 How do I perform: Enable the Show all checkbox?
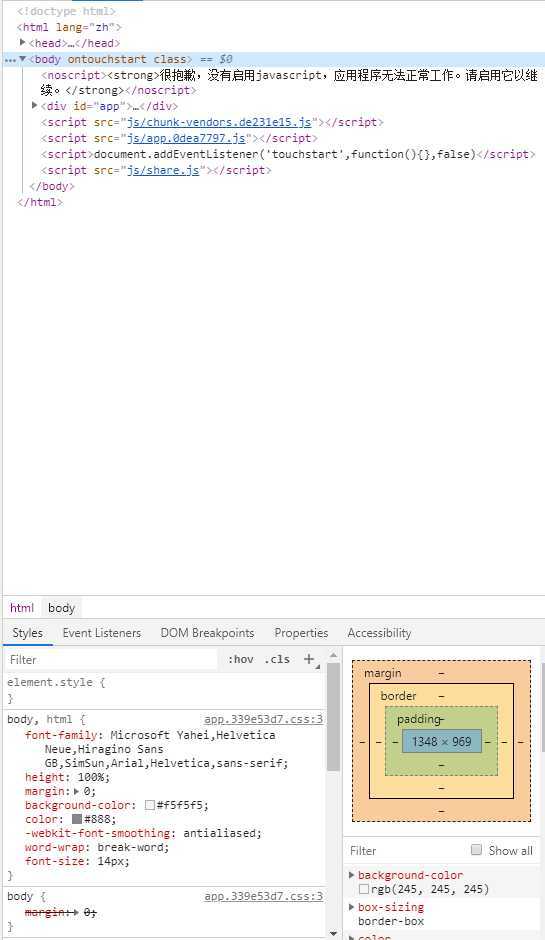point(477,849)
